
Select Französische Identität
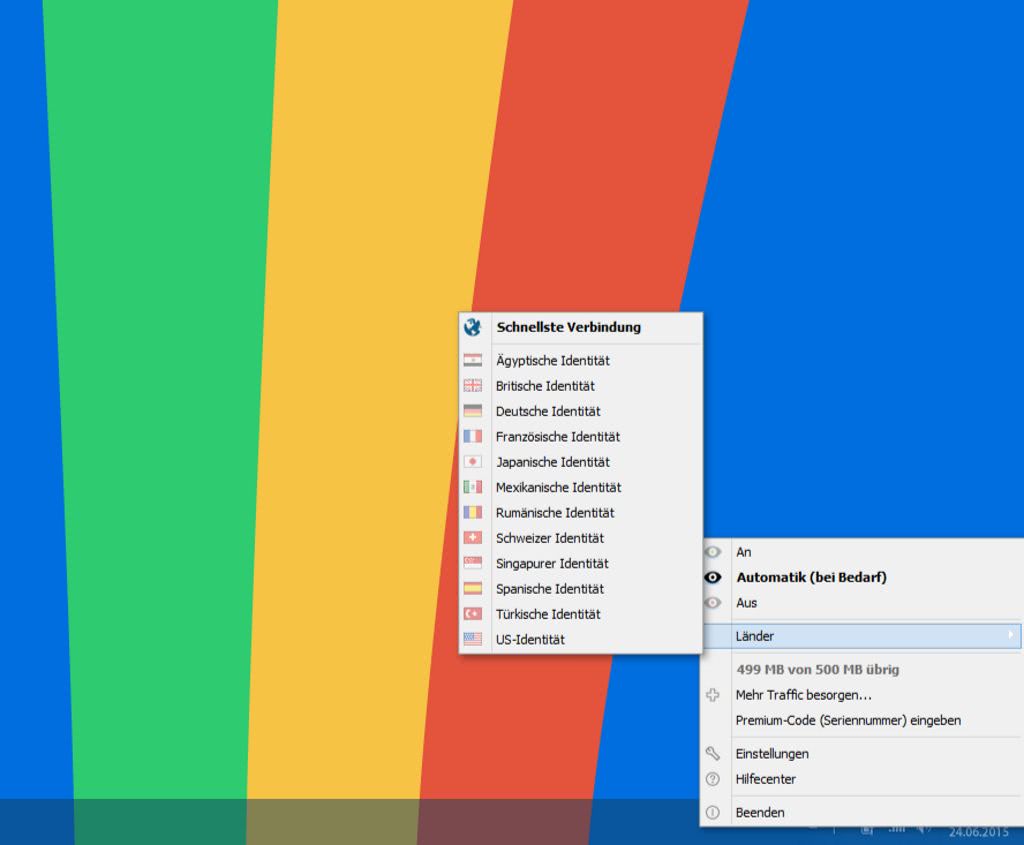(557, 437)
